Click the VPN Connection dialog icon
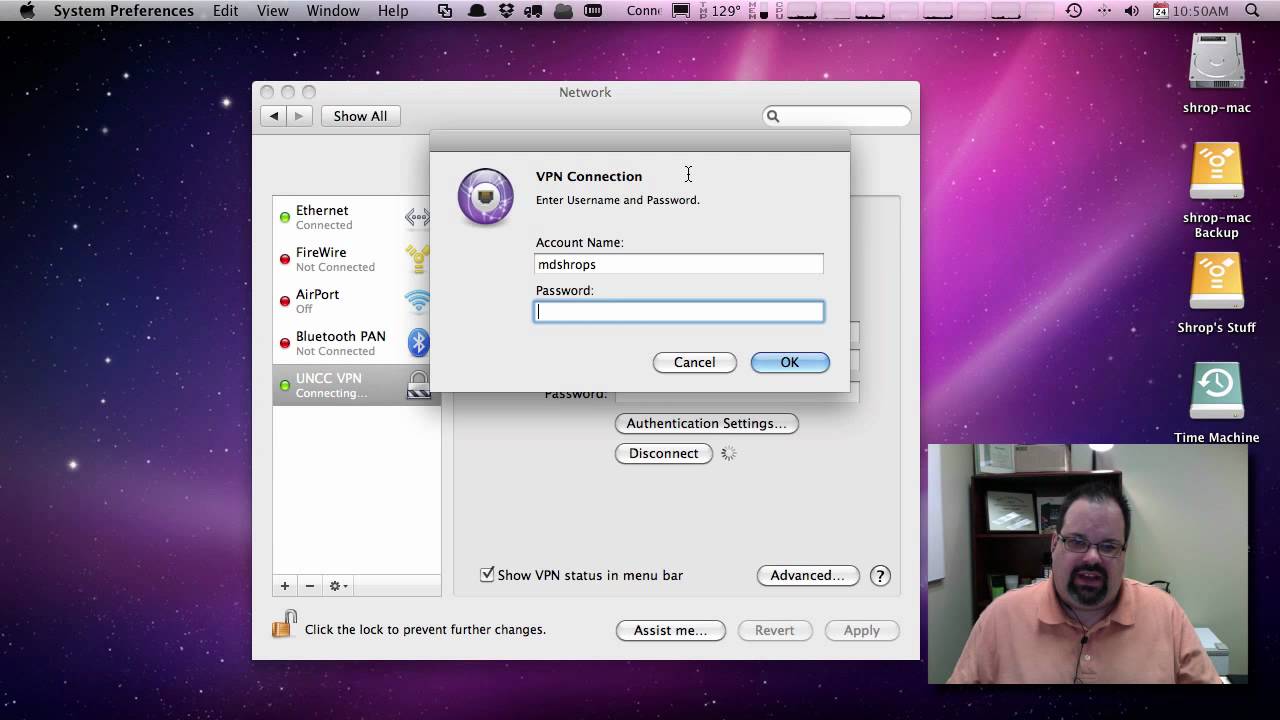The image size is (1280, 720). (485, 196)
